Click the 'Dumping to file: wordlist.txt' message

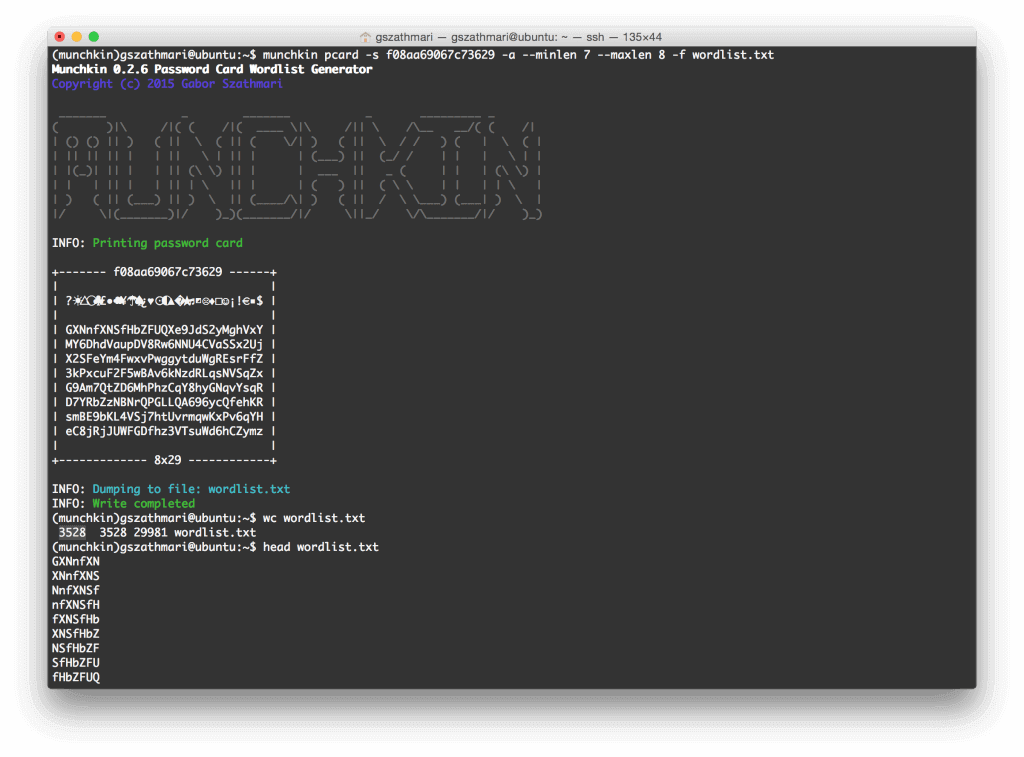coord(191,489)
